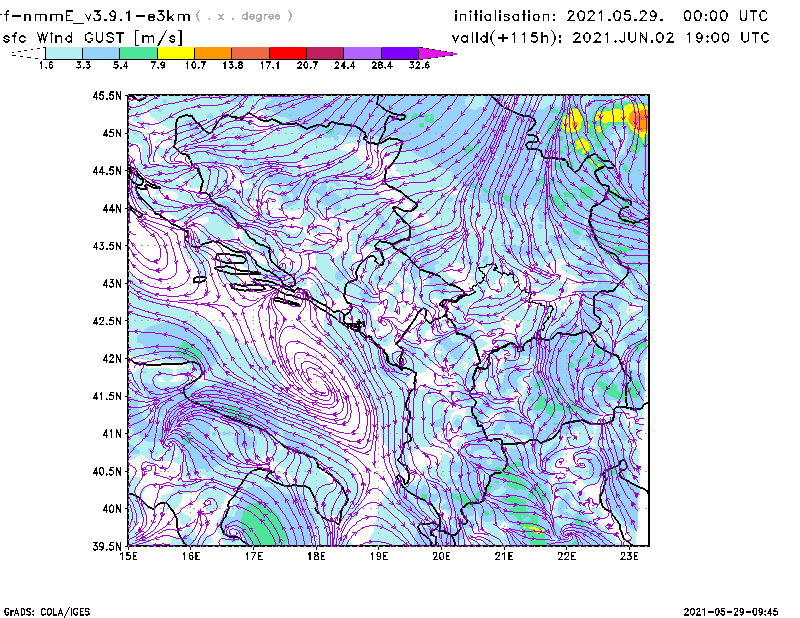Click the magenta arrow tip of the colorbar

pyautogui.click(x=438, y=53)
